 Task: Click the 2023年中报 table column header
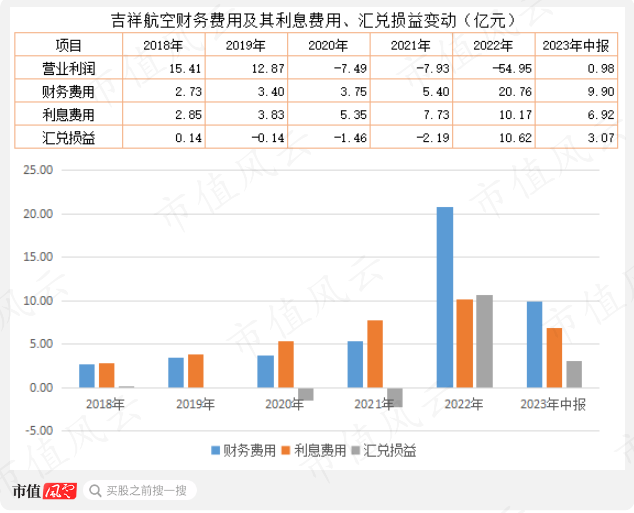[x=576, y=45]
